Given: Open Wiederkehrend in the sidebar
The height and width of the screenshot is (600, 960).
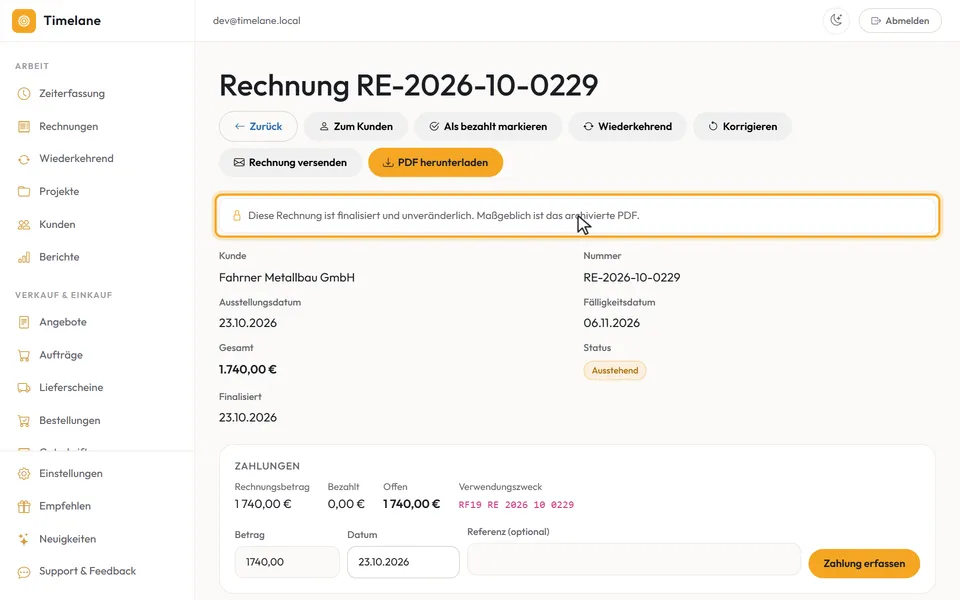Looking at the screenshot, I should (x=76, y=159).
